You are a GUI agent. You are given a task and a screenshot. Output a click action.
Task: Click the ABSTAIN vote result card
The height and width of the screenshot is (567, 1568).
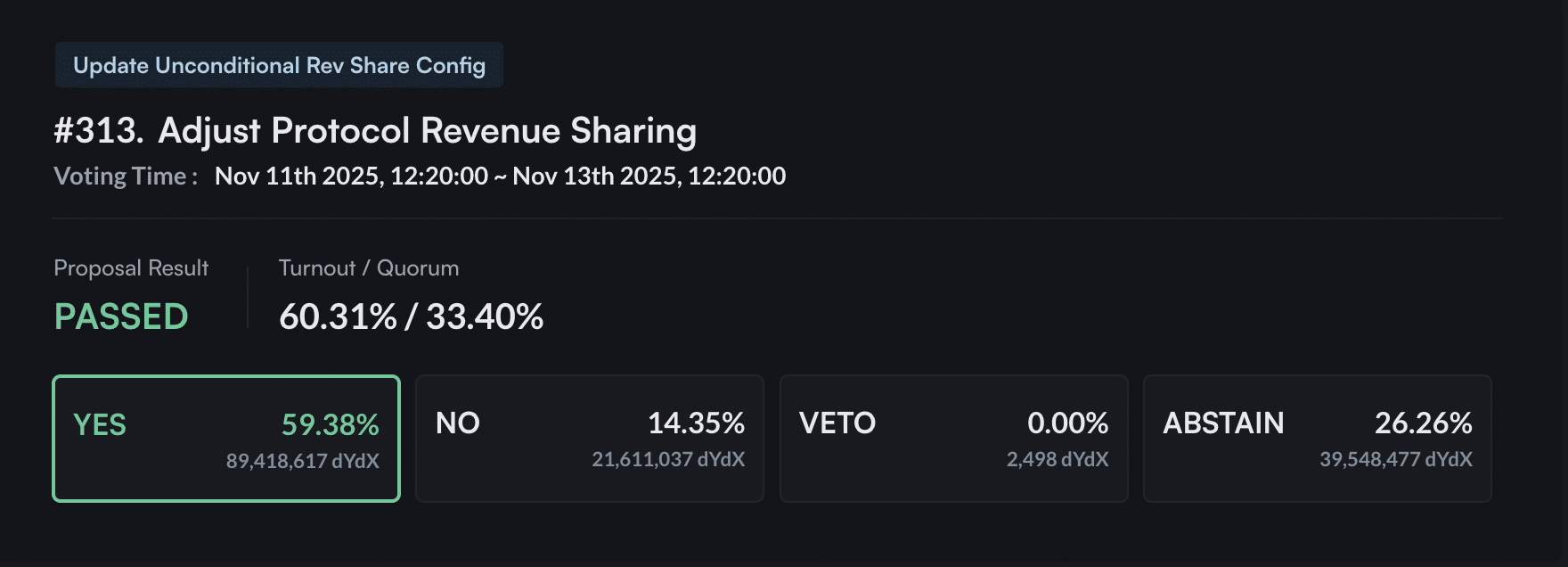1318,438
